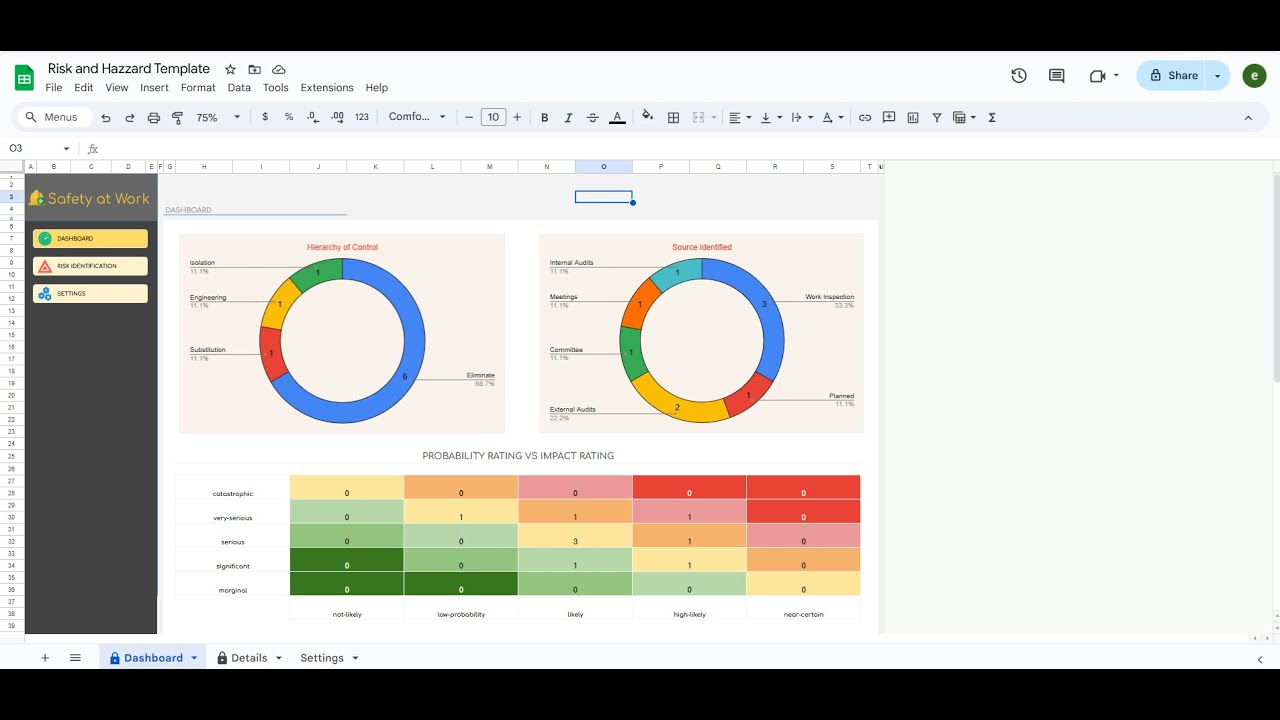
Task: Toggle strikethrough formatting
Action: coord(593,117)
